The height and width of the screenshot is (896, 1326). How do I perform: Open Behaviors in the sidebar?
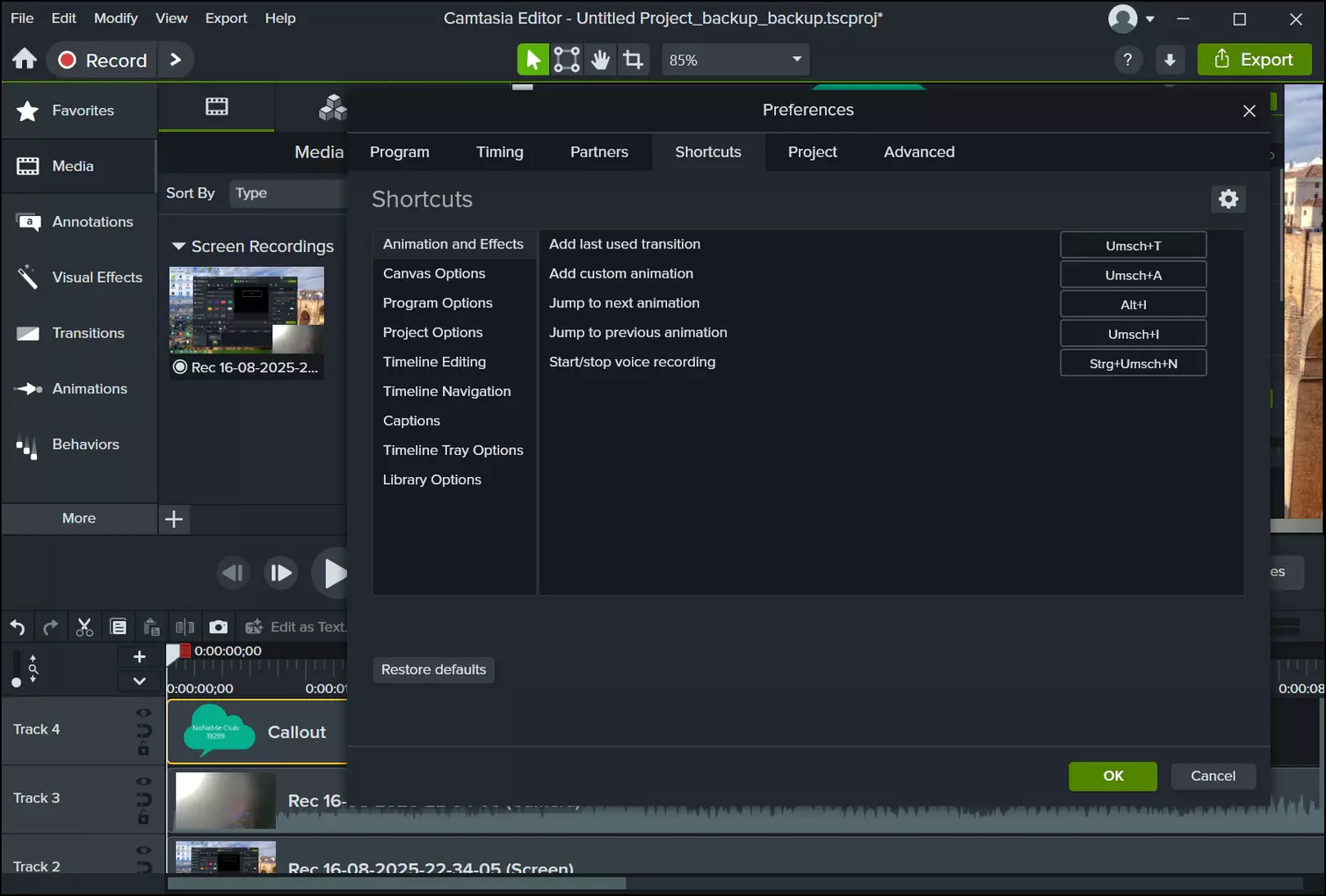79,444
